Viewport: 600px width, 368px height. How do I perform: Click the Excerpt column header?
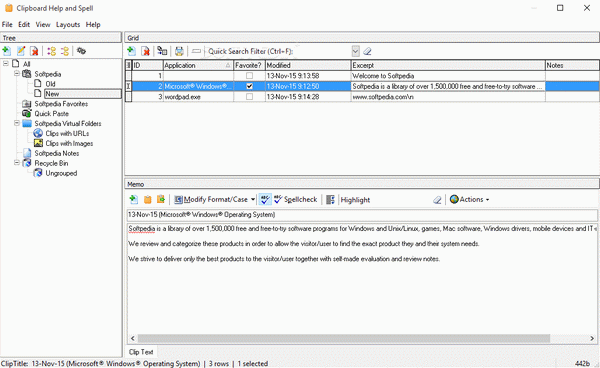tap(448, 65)
